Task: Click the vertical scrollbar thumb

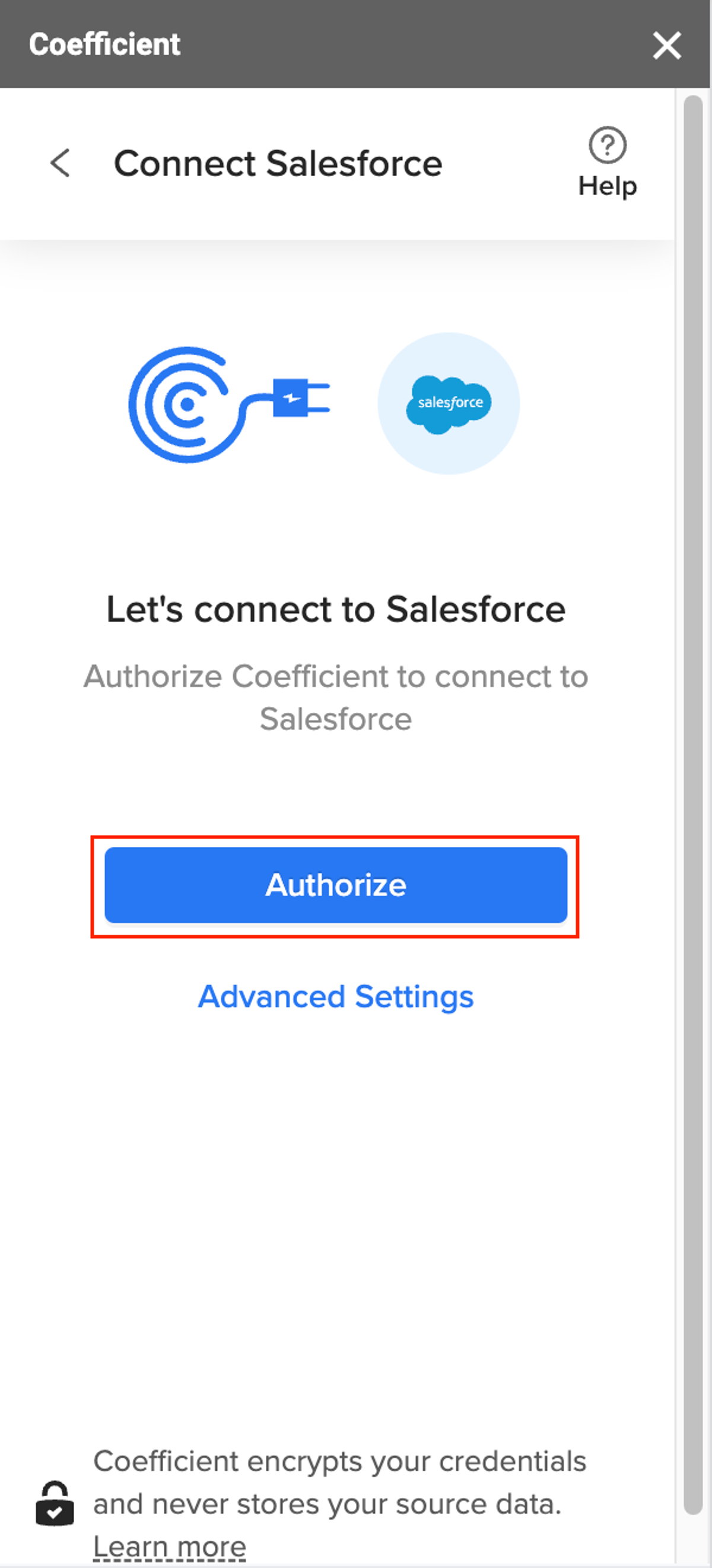Action: 692,804
